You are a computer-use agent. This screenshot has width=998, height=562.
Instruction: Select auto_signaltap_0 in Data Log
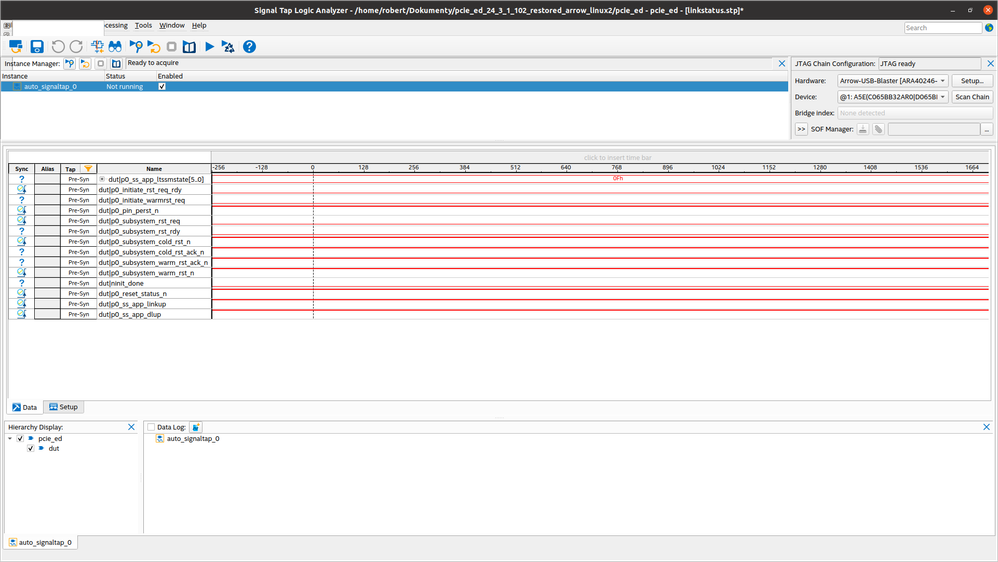192,439
